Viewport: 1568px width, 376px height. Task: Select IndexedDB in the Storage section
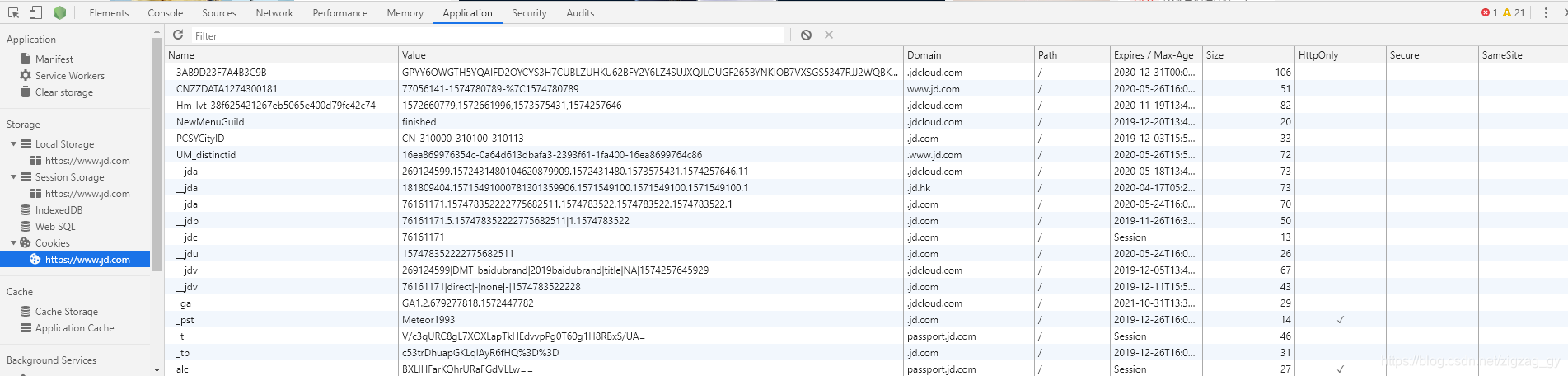coord(59,210)
